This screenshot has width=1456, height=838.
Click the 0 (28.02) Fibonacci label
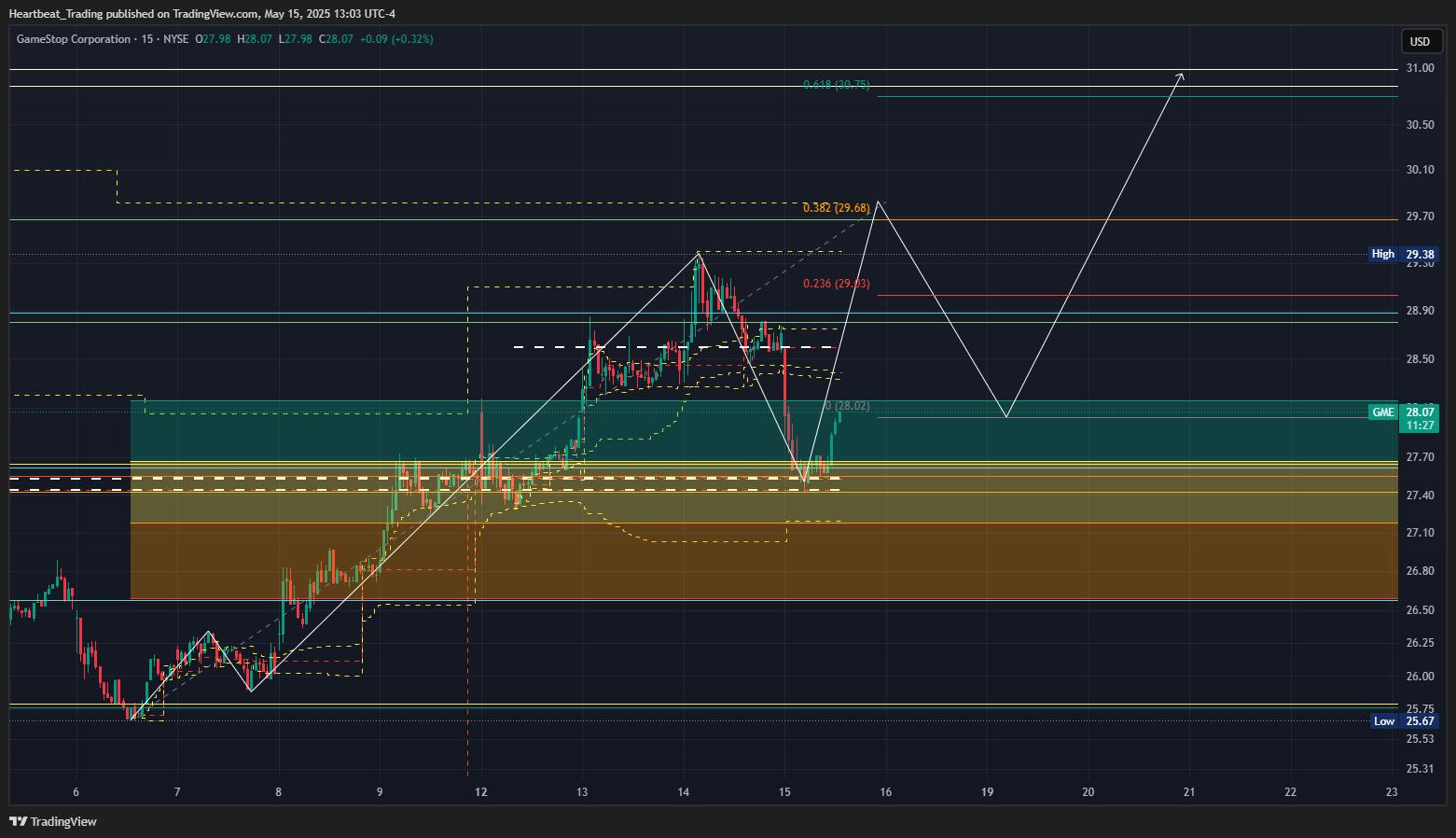847,406
